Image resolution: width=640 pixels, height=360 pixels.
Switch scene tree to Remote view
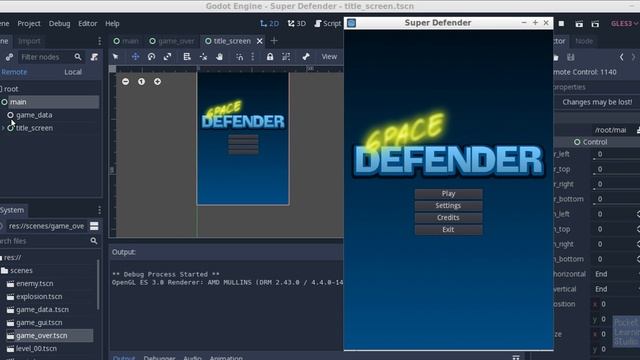(x=14, y=72)
